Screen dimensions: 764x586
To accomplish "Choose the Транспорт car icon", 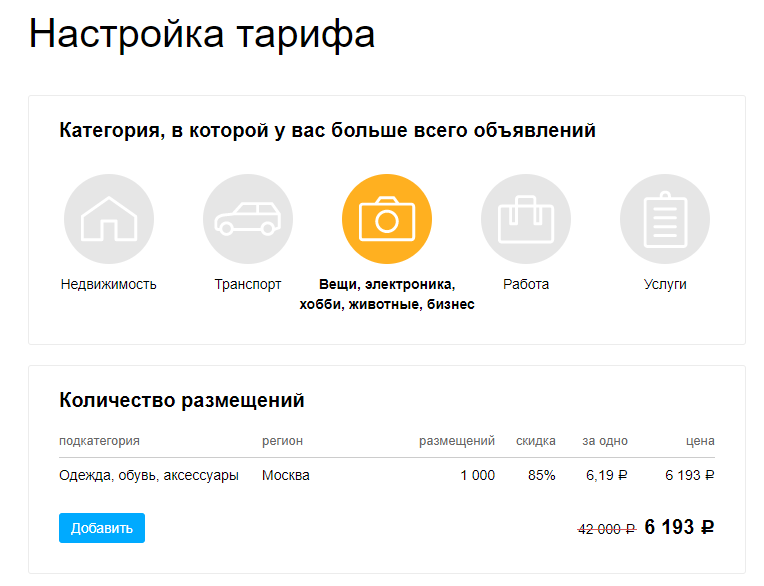I will pyautogui.click(x=248, y=219).
